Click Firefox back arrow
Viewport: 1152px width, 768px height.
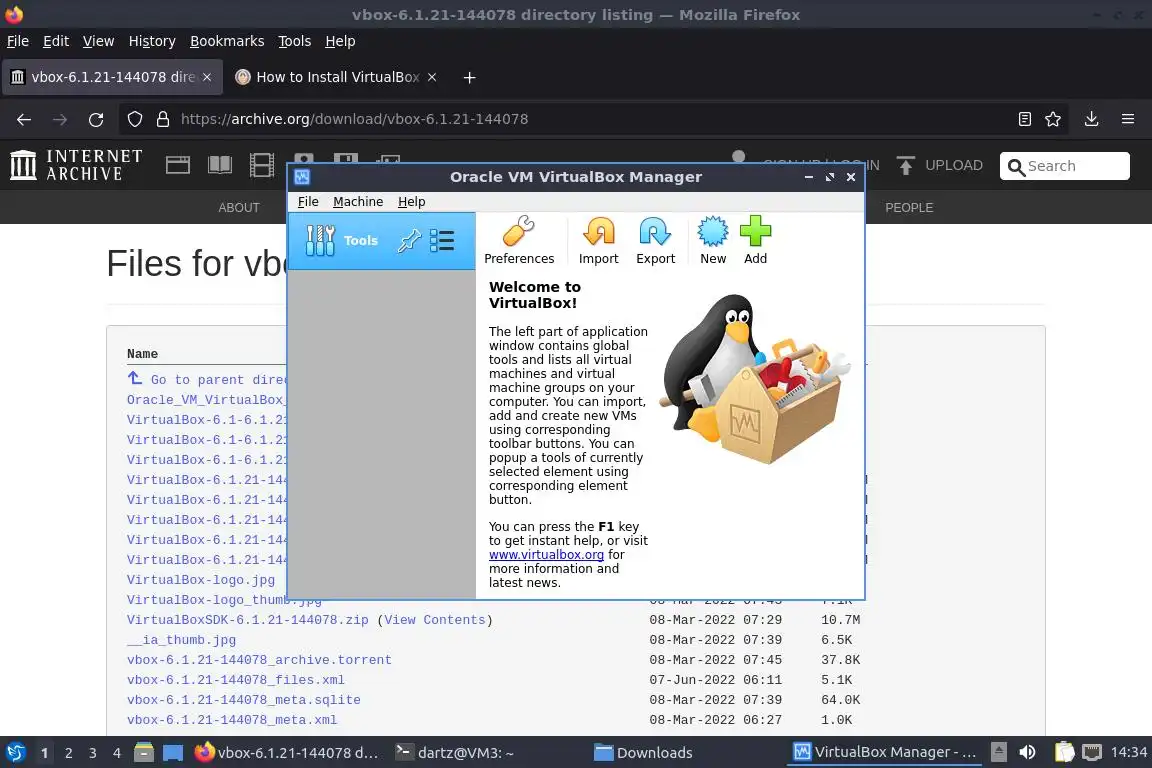24,119
